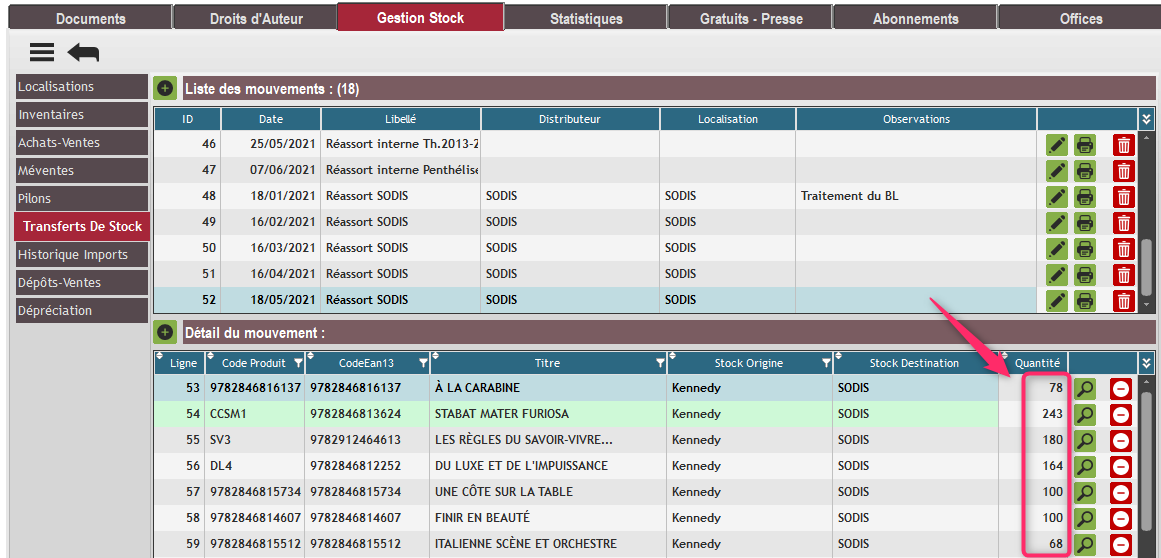Expand the detail table column chooser
1161x558 pixels.
(x=1147, y=363)
